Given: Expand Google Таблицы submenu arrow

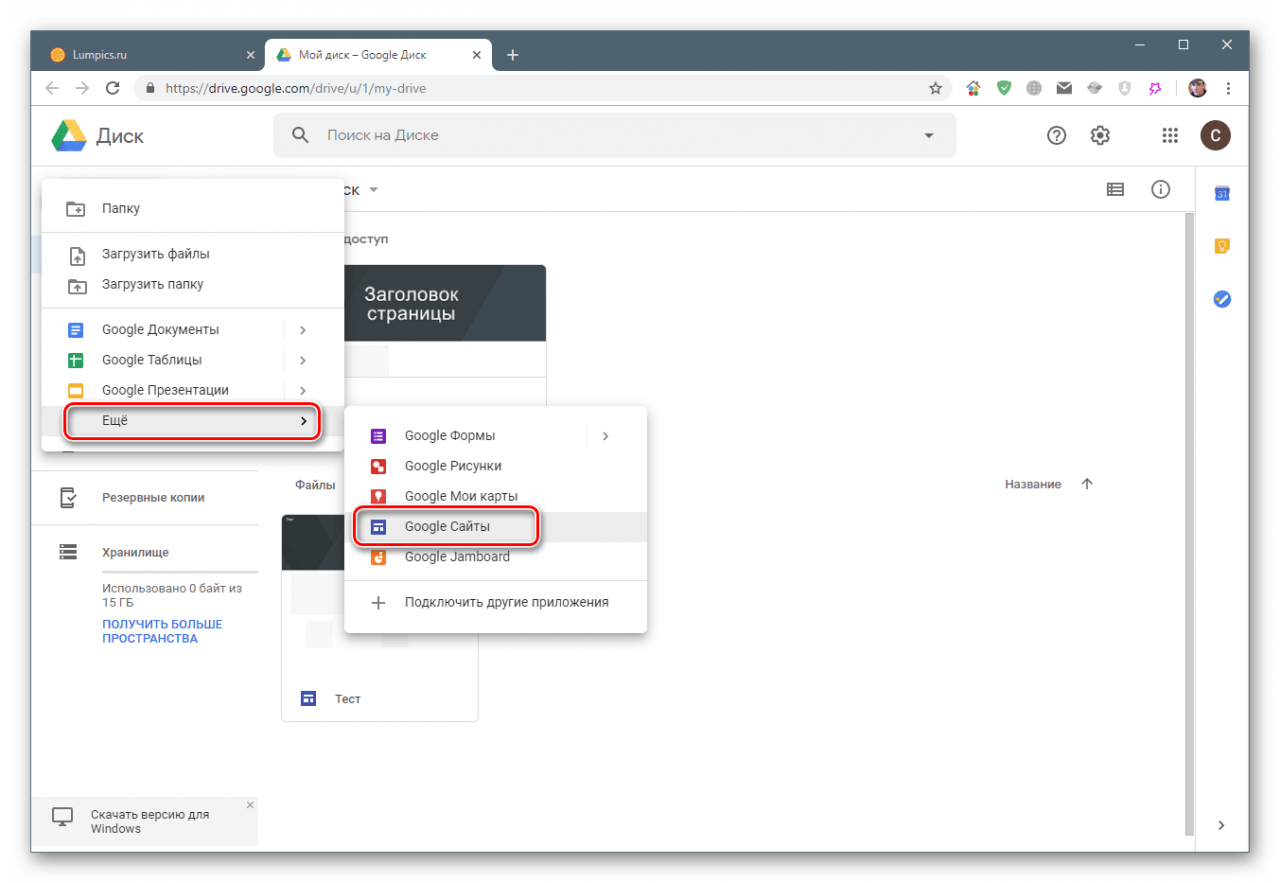Looking at the screenshot, I should (x=302, y=360).
